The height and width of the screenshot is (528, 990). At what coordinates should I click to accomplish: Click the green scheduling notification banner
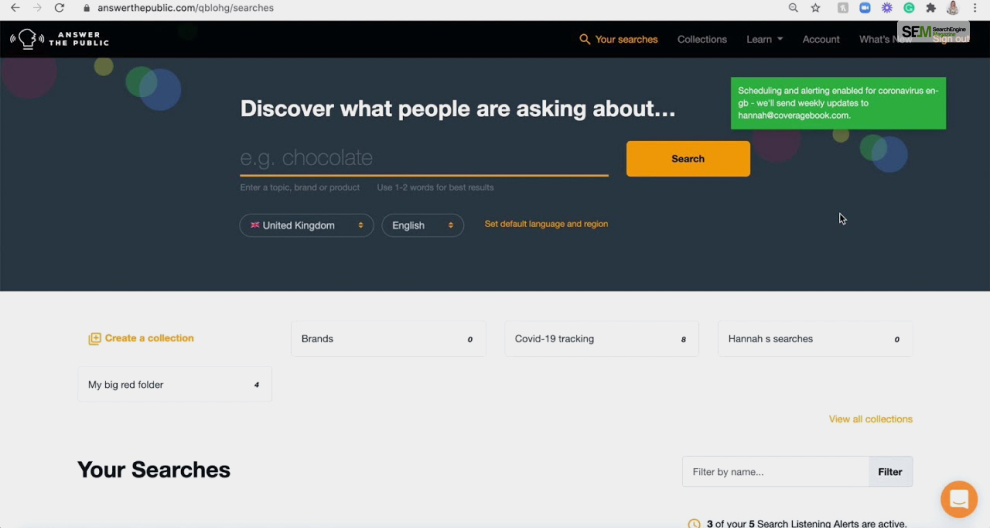pos(838,103)
